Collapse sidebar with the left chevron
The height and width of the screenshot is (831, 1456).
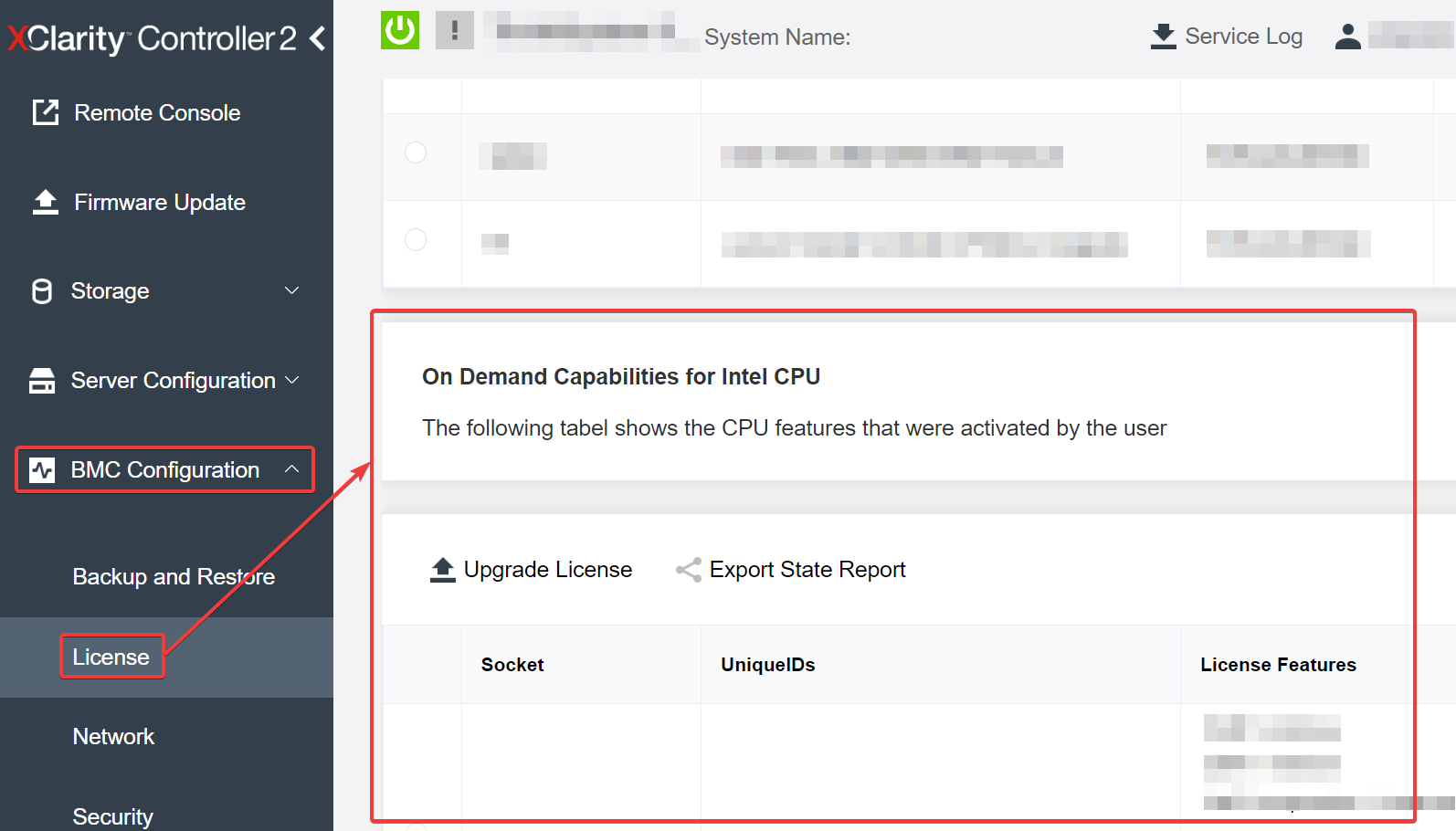[318, 38]
